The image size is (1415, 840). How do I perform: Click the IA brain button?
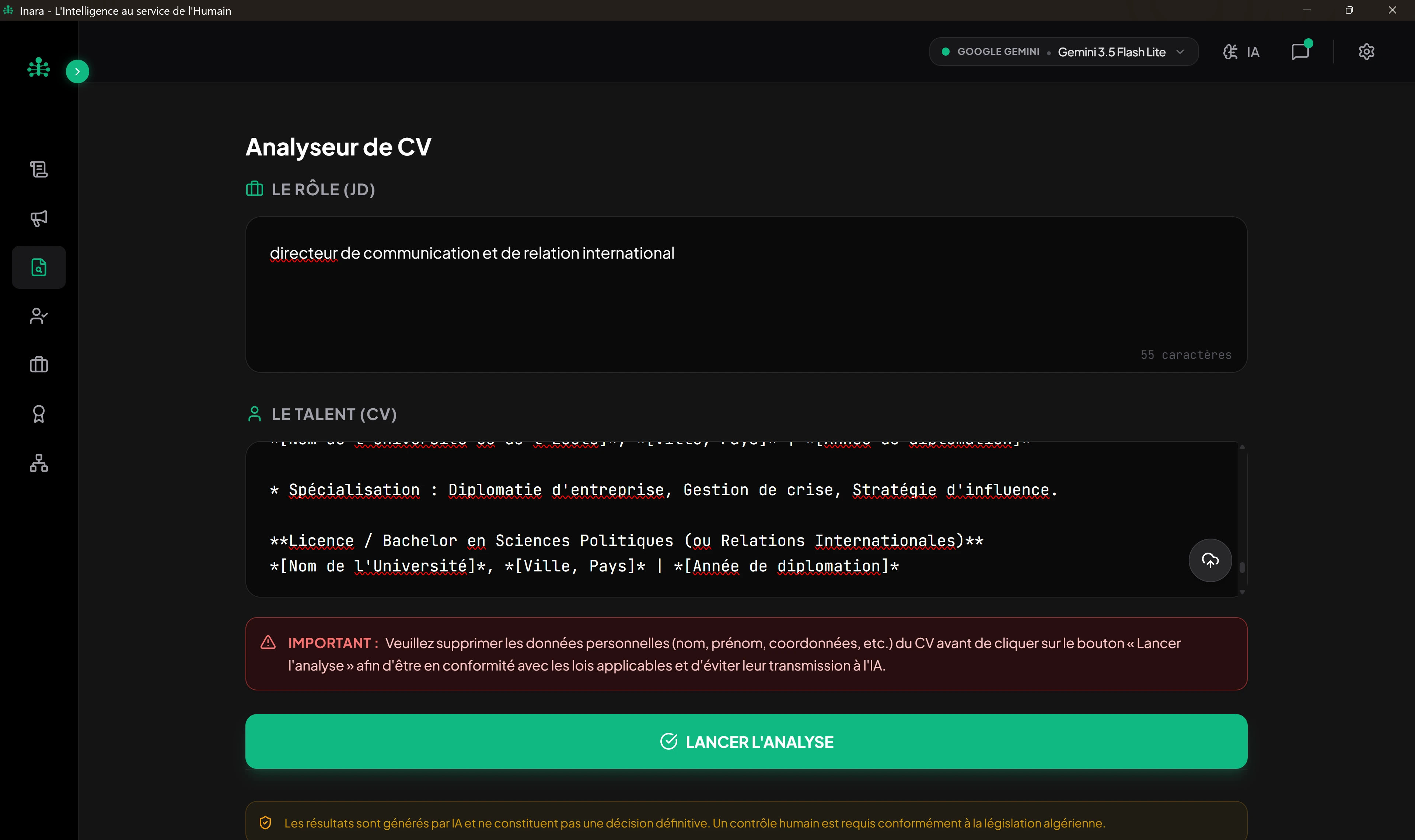[x=1241, y=52]
